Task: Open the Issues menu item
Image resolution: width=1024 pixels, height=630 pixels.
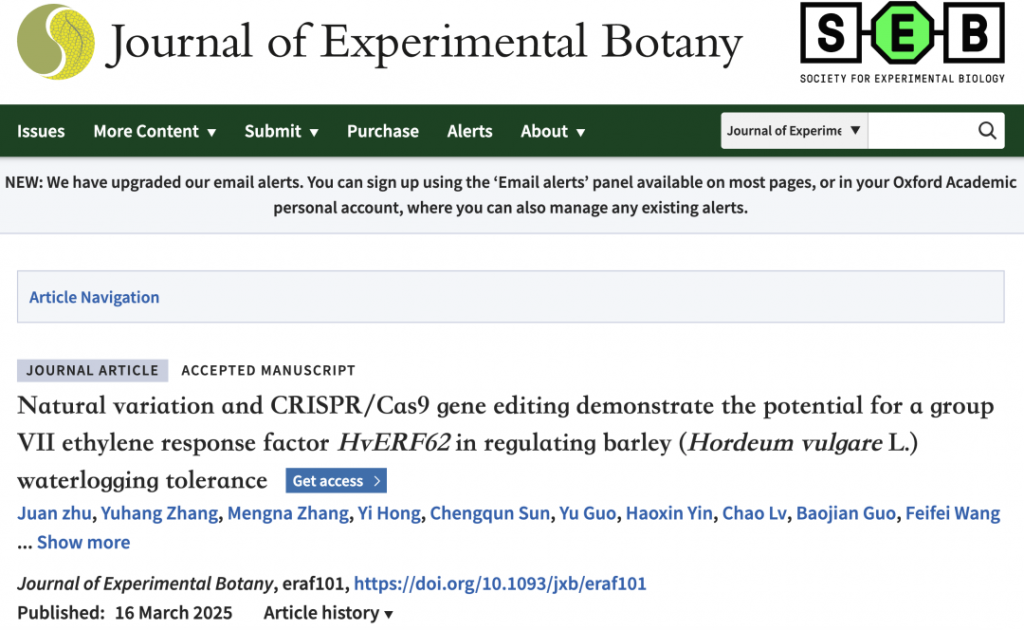Action: pos(41,131)
